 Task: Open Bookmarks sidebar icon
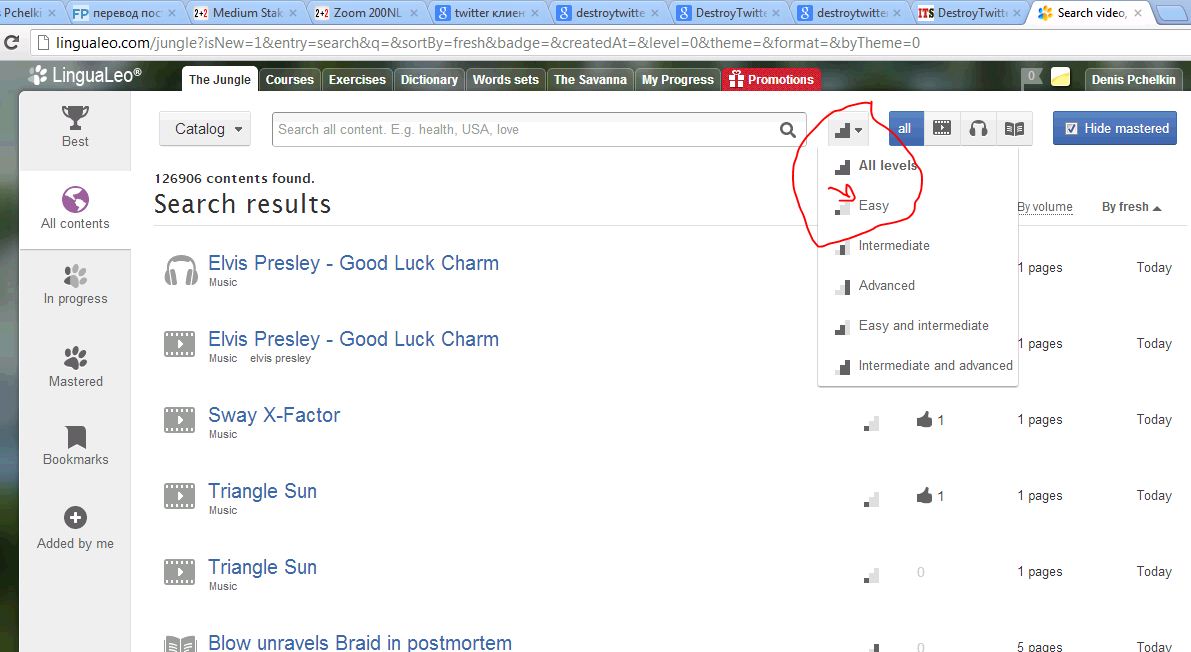76,437
